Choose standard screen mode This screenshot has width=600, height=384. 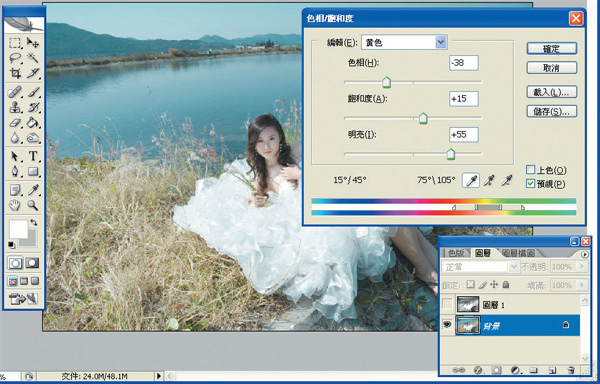point(13,281)
